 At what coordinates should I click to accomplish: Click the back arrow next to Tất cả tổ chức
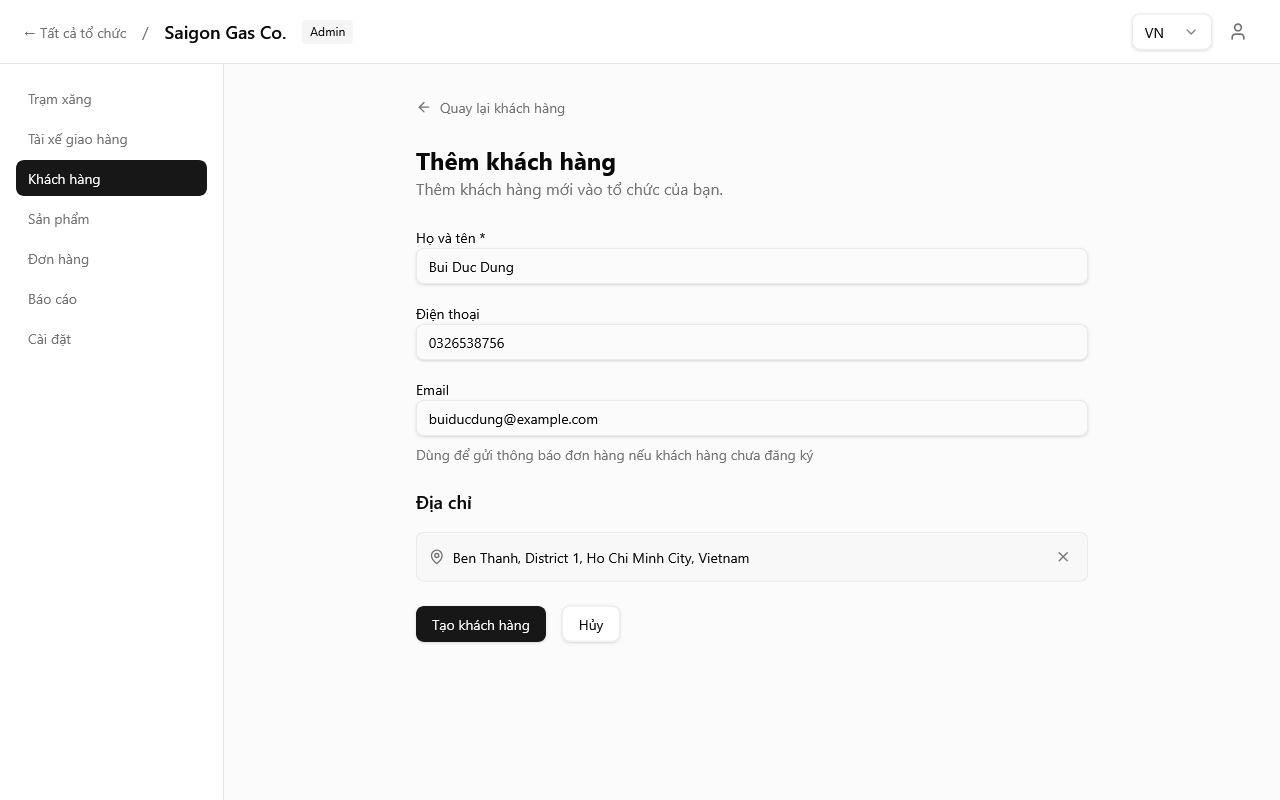pyautogui.click(x=29, y=32)
